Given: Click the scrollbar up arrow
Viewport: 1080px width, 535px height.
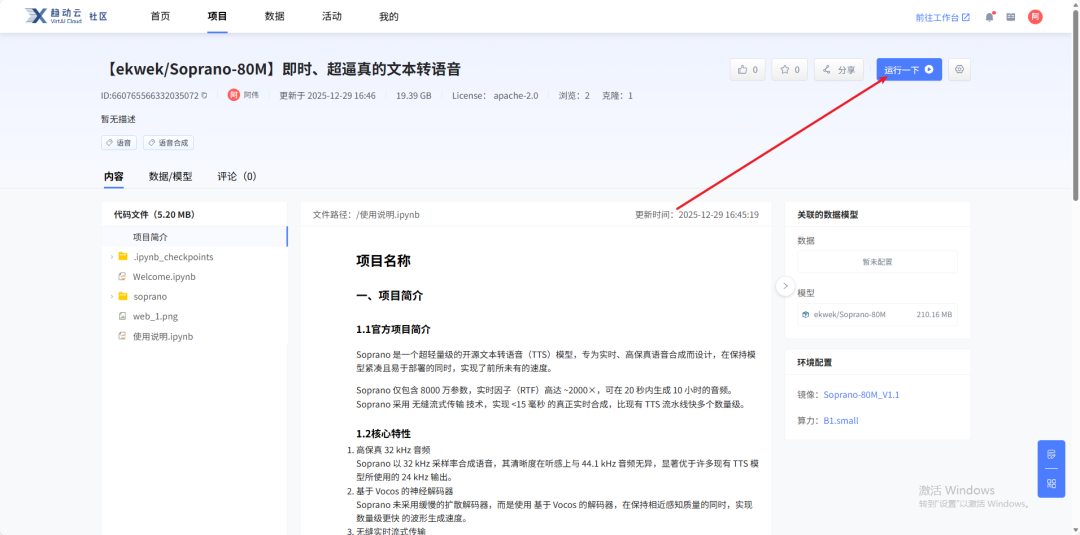Looking at the screenshot, I should (1074, 4).
